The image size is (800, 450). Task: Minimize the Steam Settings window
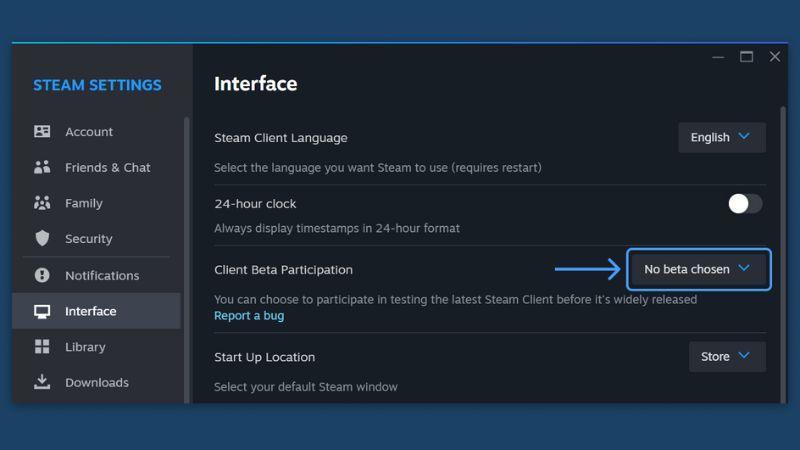click(718, 57)
